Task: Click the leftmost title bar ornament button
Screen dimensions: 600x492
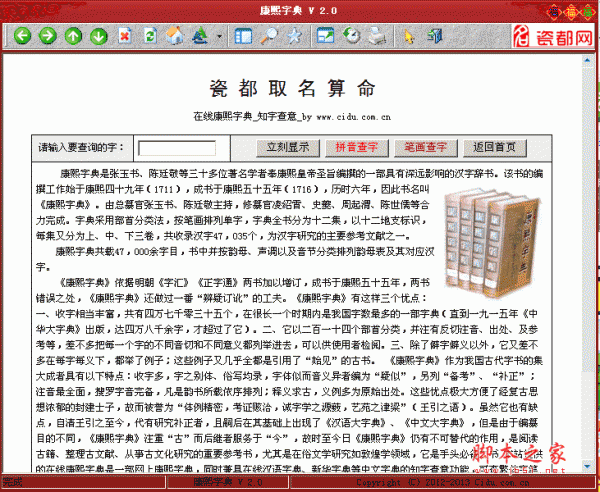Action: click(554, 11)
